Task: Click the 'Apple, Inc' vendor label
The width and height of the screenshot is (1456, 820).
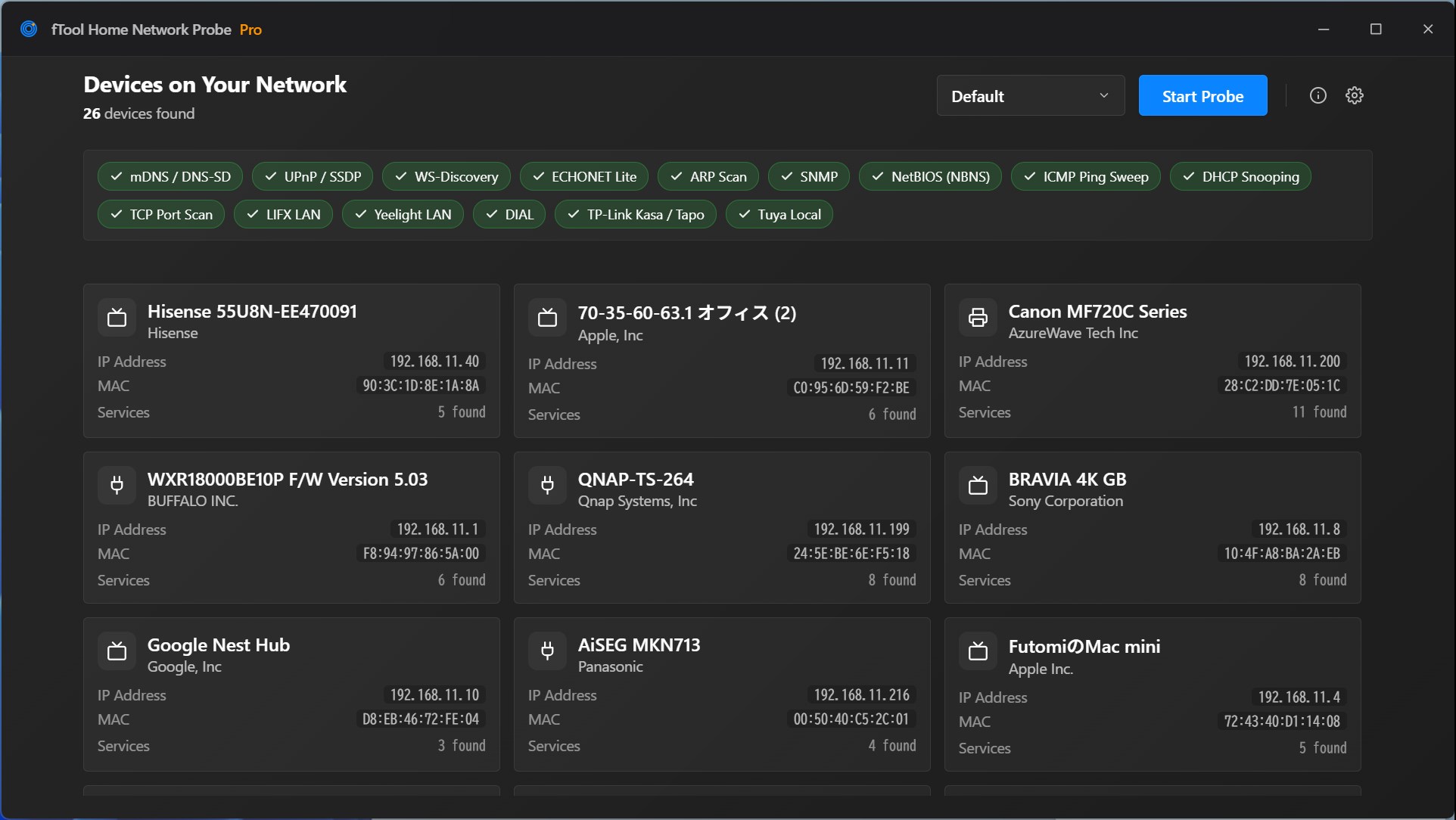Action: coord(610,335)
